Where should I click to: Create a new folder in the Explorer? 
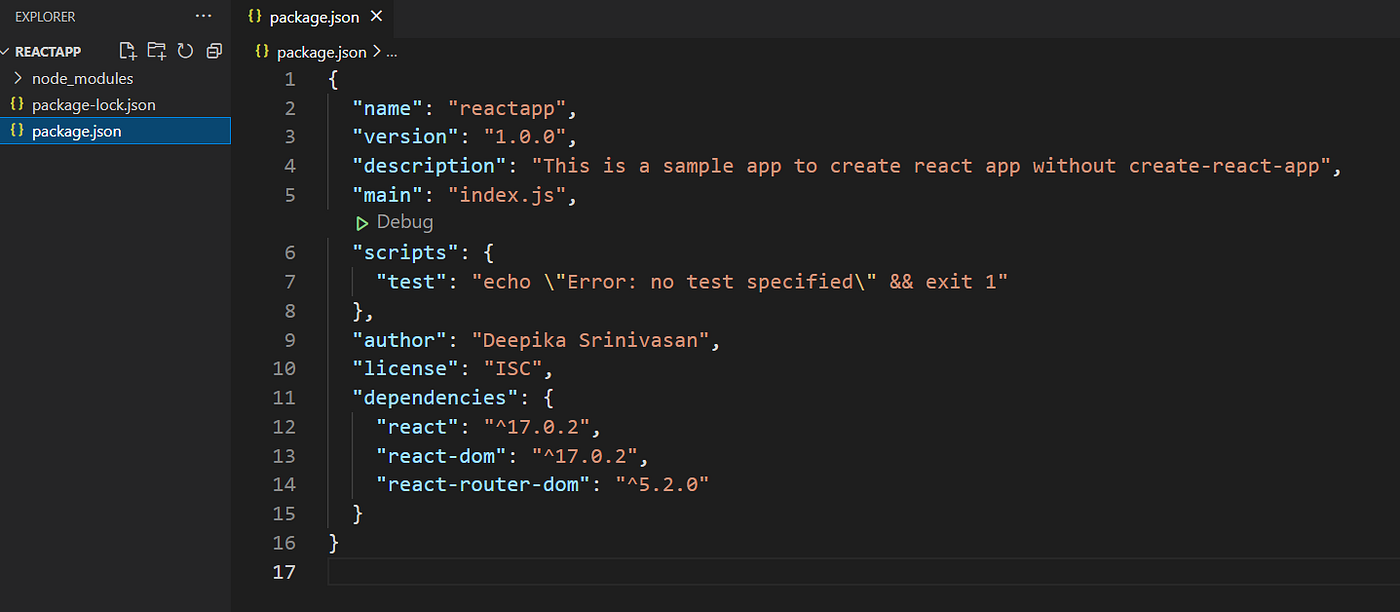(x=156, y=50)
